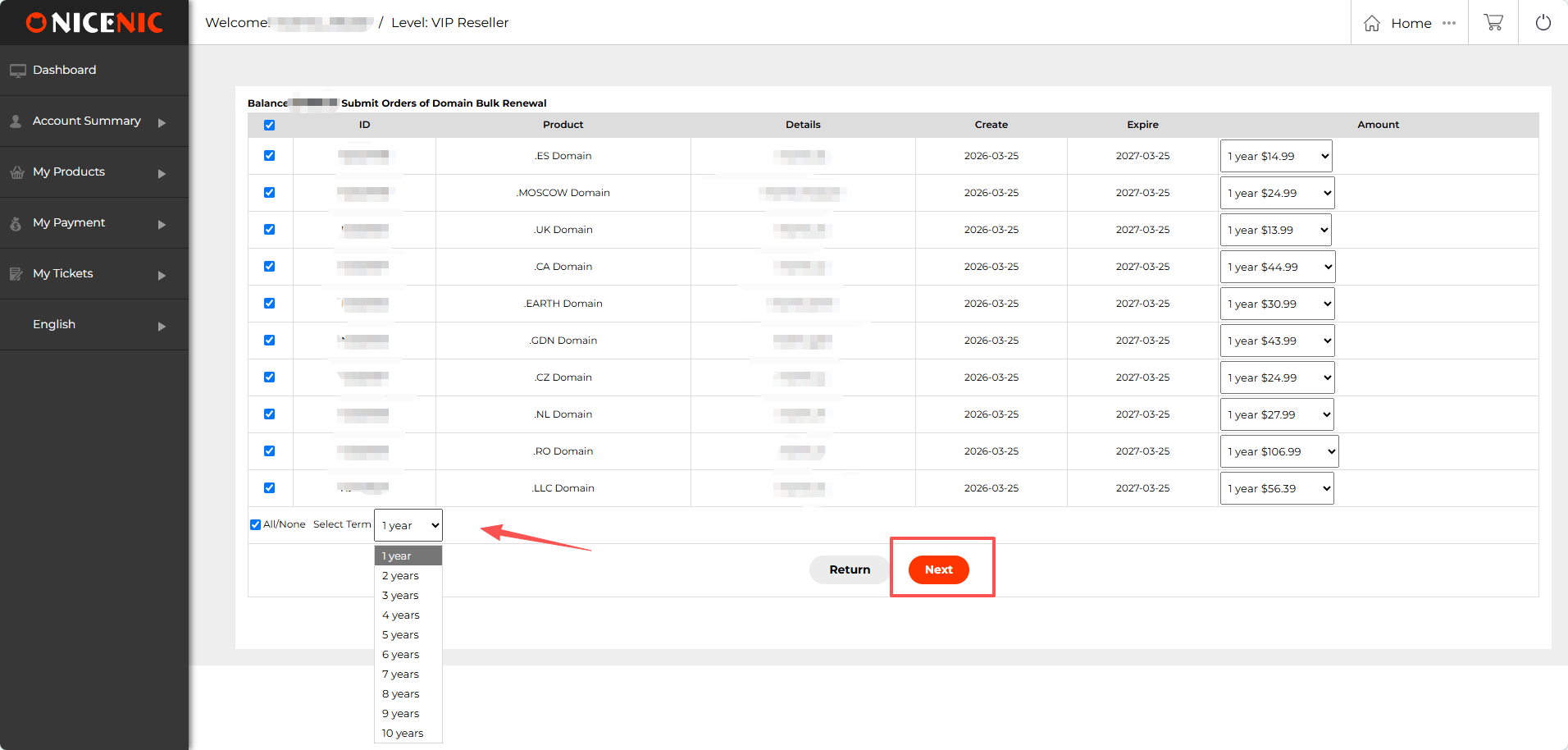
Task: Expand My Payment arrow
Action: (162, 224)
